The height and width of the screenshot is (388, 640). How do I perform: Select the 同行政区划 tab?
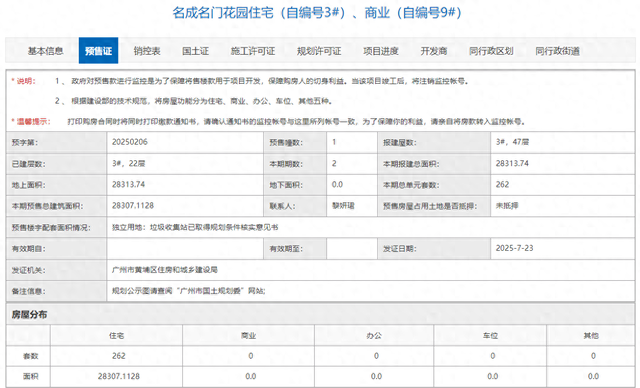tap(491, 51)
